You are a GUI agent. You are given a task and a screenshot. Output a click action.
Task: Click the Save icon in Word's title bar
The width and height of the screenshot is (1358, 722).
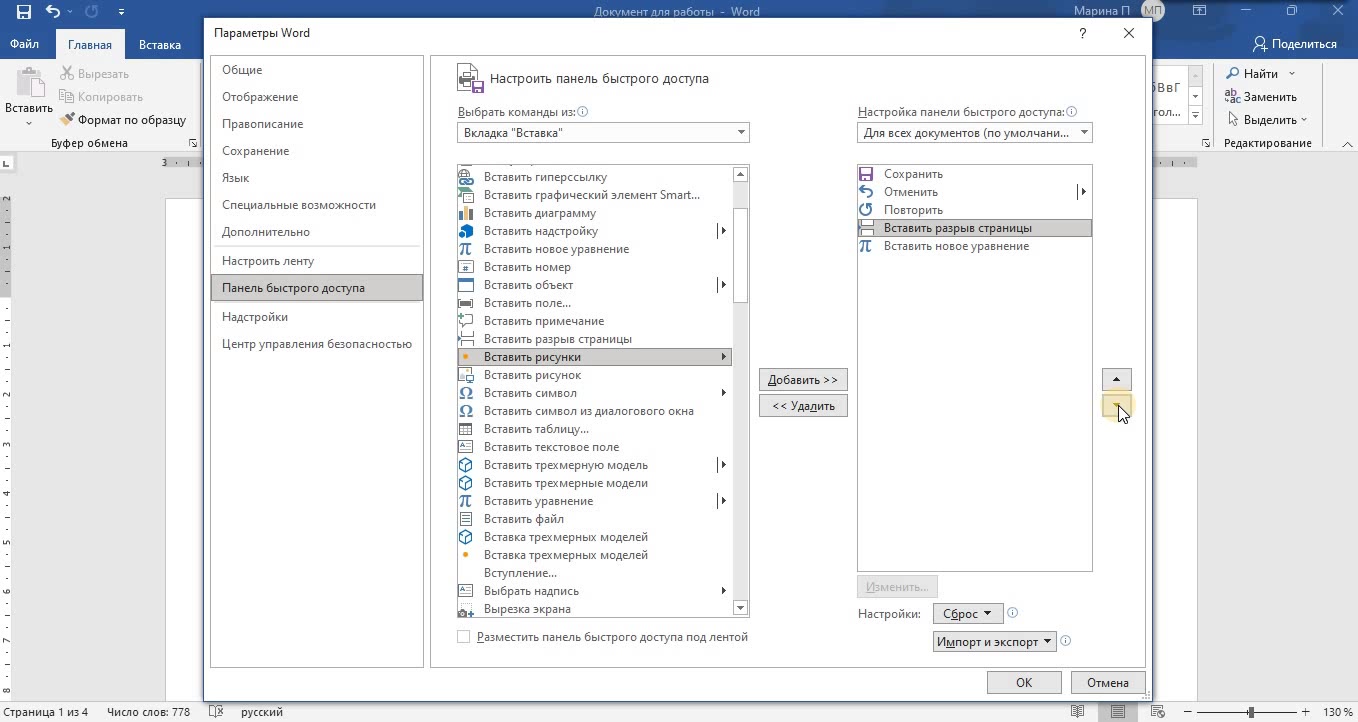coord(24,12)
